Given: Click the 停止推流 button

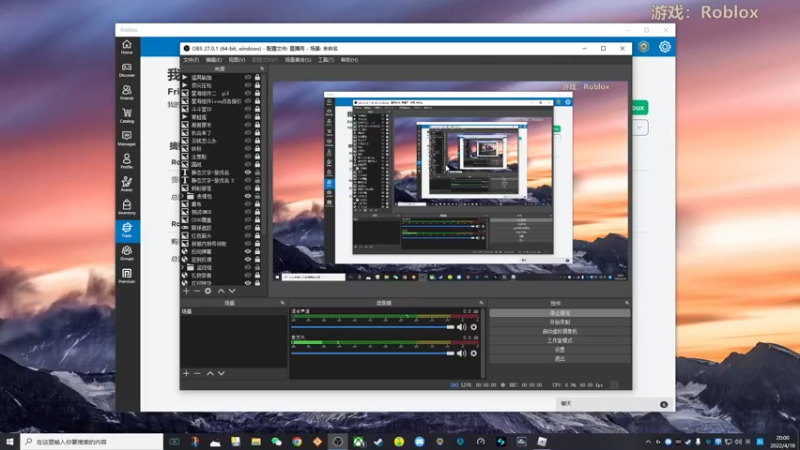Looking at the screenshot, I should pos(560,313).
